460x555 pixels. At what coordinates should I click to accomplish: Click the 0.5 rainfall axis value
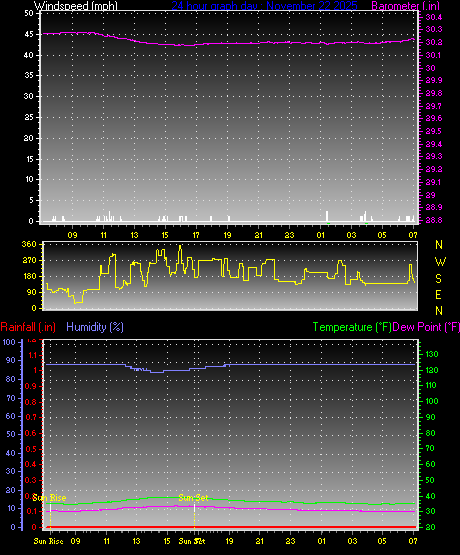tap(31, 449)
